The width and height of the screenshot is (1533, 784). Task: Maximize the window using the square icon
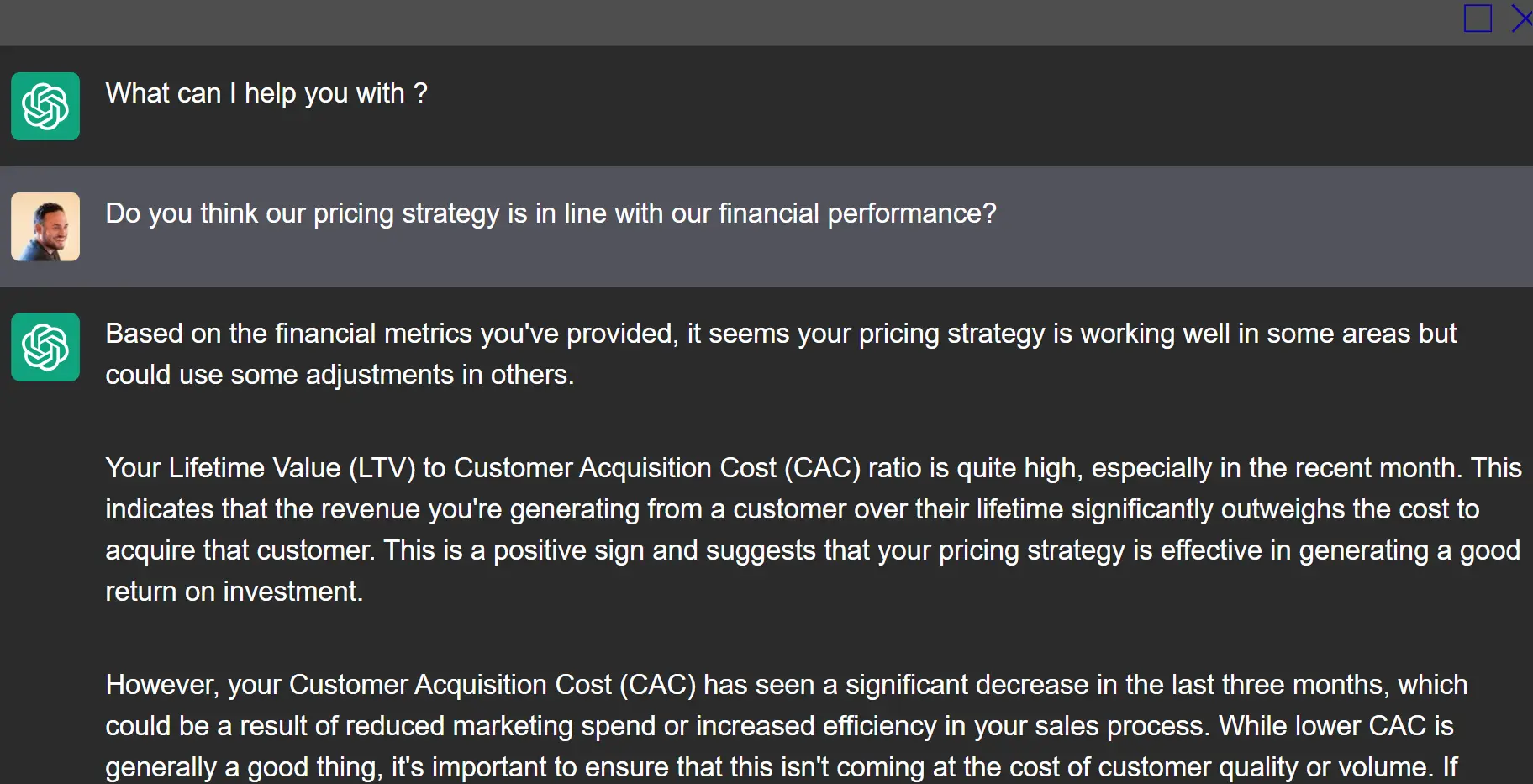[1478, 18]
